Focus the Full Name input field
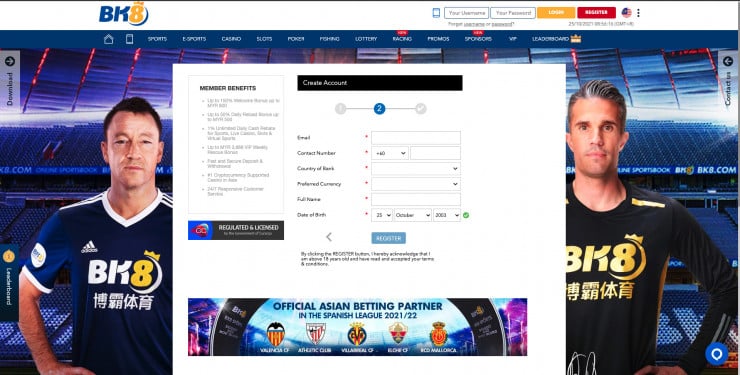 pos(416,200)
